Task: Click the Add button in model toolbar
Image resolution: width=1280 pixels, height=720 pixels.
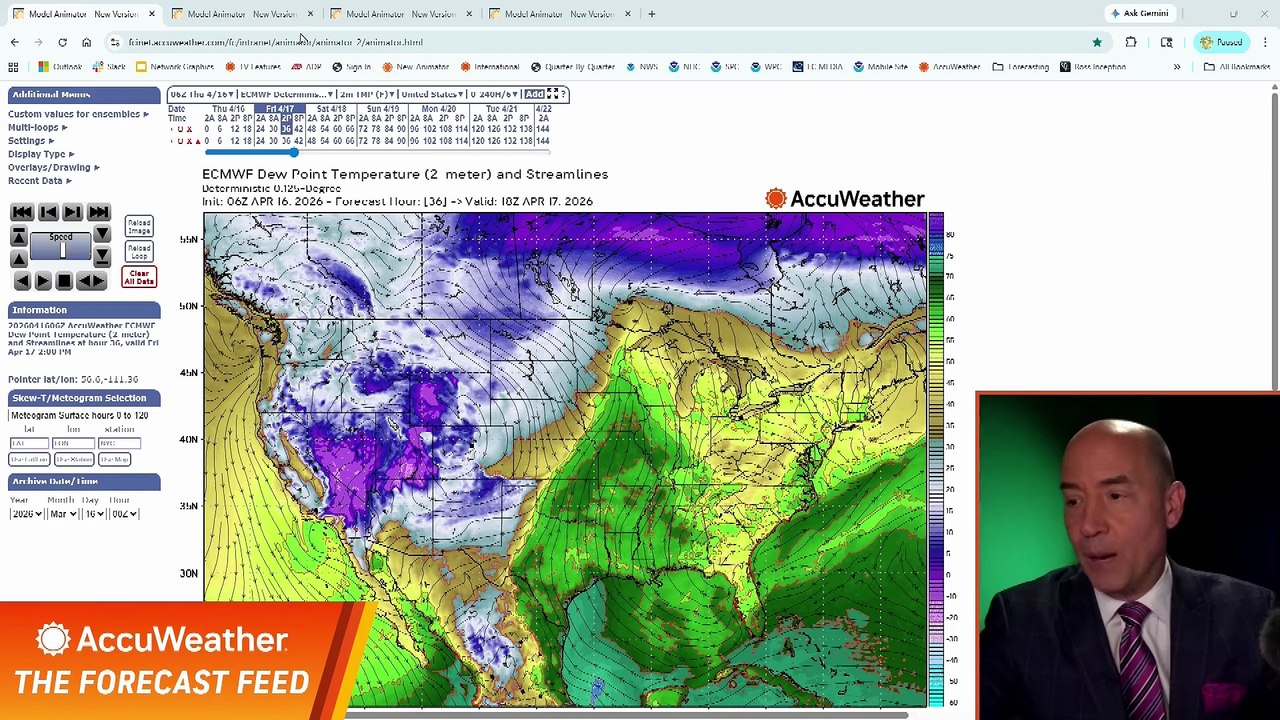Action: (534, 94)
